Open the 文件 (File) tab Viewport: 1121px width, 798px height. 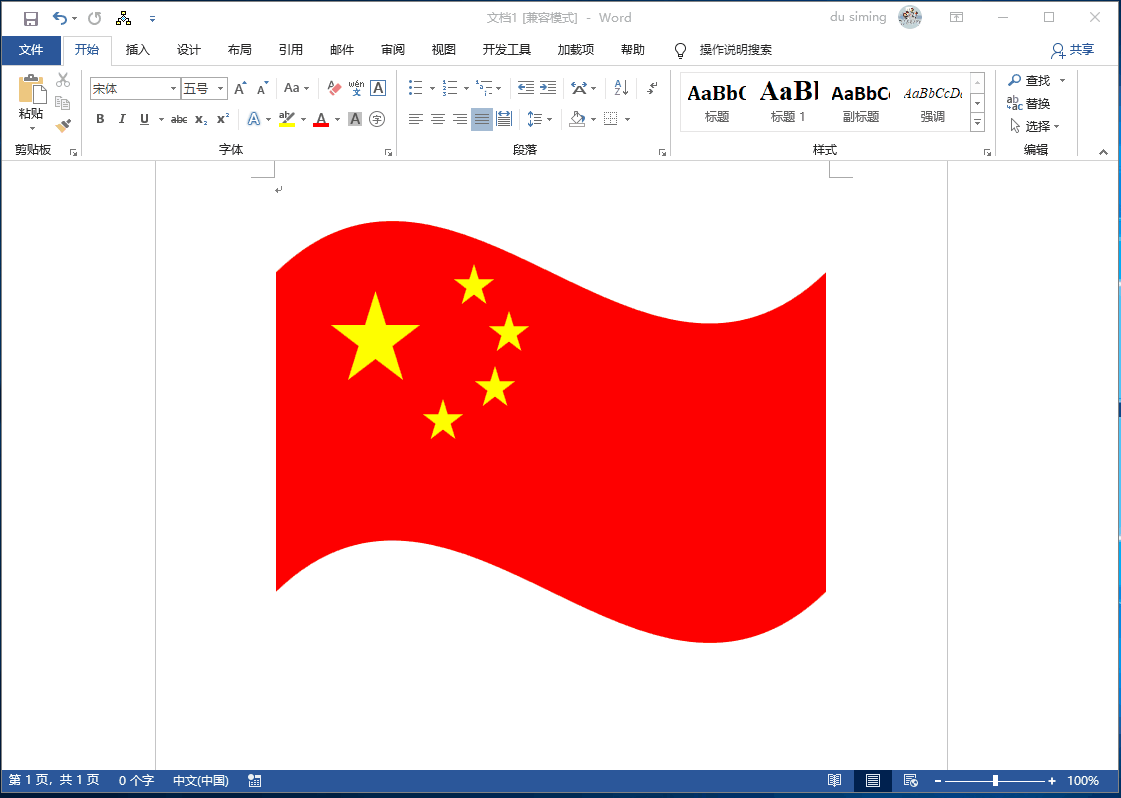pyautogui.click(x=31, y=50)
